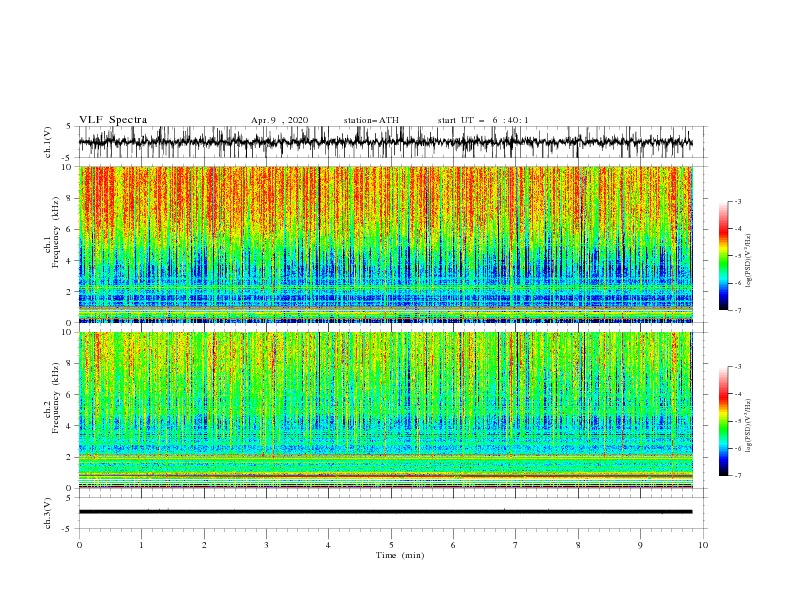Click time axis tick label '0'
The width and height of the screenshot is (792, 612).
[79, 545]
